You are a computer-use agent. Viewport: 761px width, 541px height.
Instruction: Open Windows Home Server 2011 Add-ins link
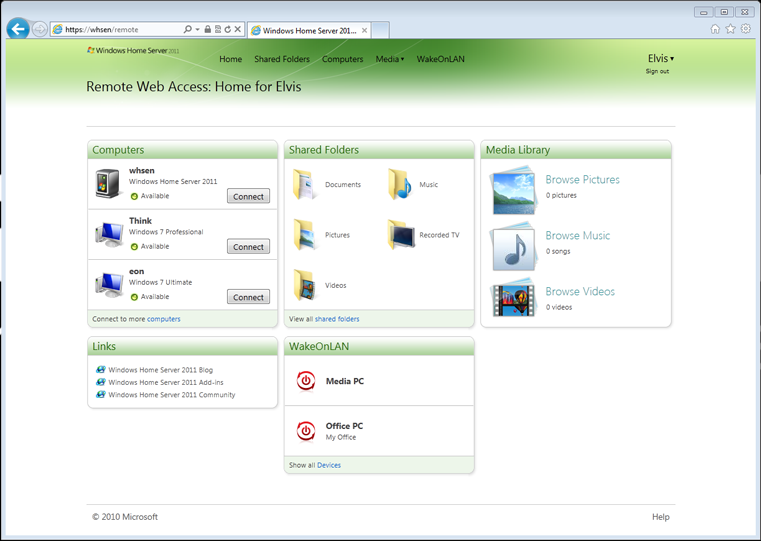(x=166, y=382)
